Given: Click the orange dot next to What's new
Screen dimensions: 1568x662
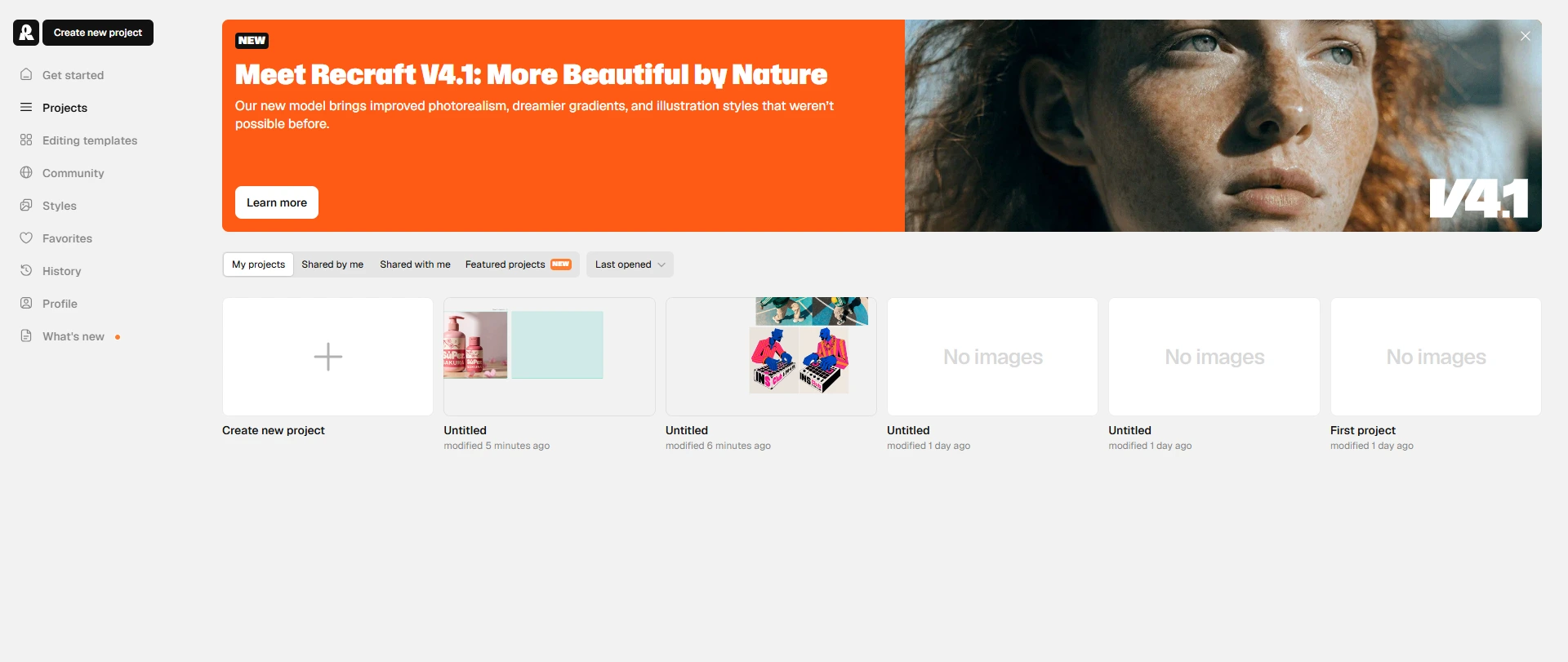Looking at the screenshot, I should 118,337.
